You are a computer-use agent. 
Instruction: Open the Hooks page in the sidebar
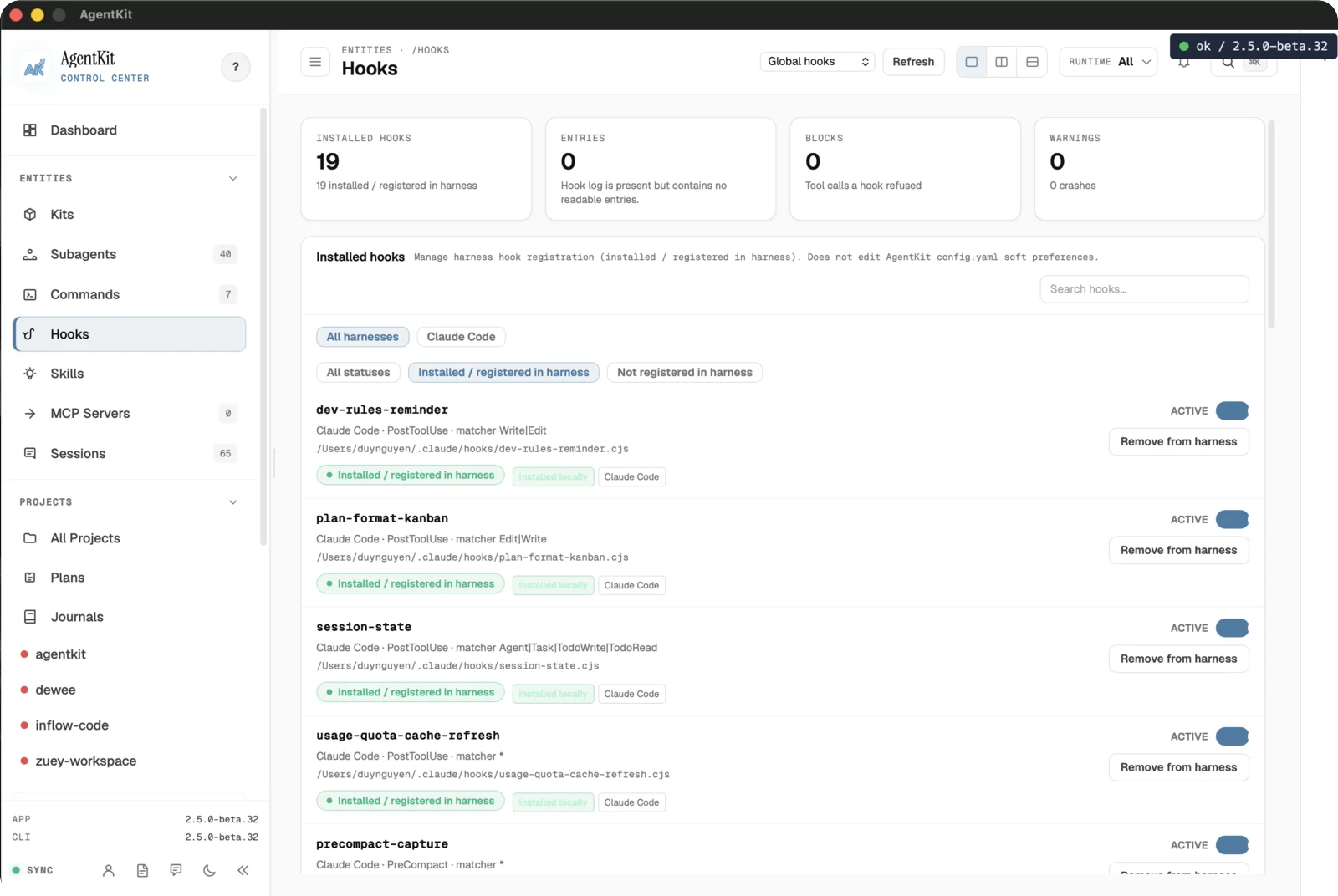130,334
